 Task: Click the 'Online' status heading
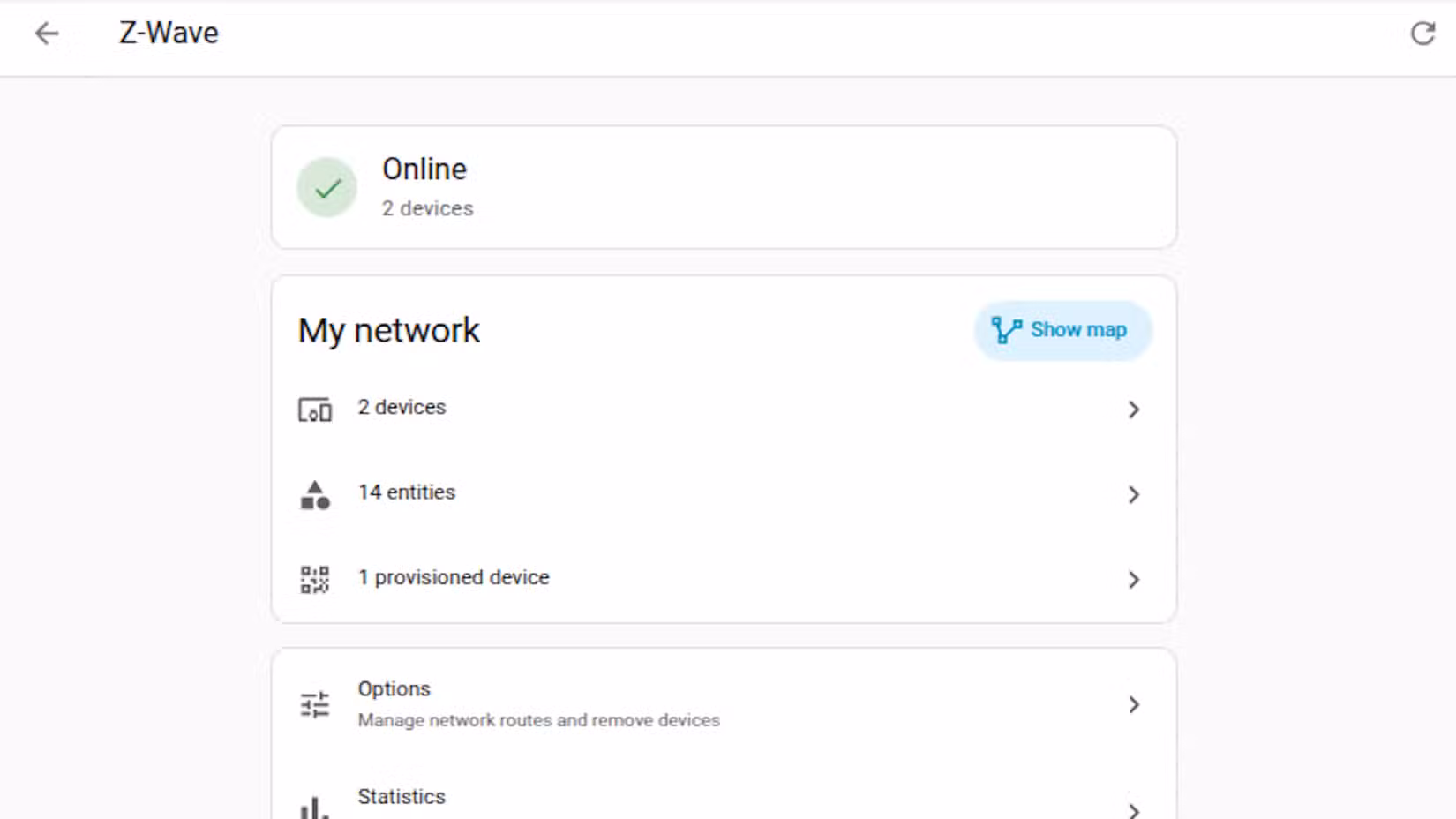[424, 169]
